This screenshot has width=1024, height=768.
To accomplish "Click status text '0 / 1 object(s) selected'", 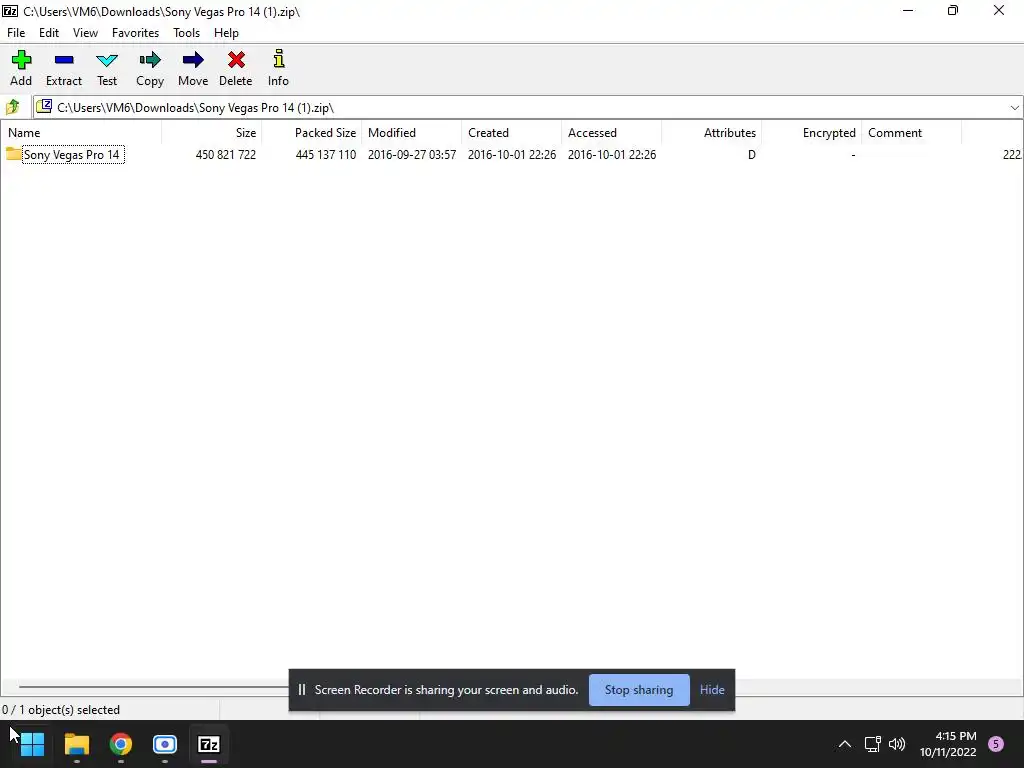I will click(x=61, y=710).
